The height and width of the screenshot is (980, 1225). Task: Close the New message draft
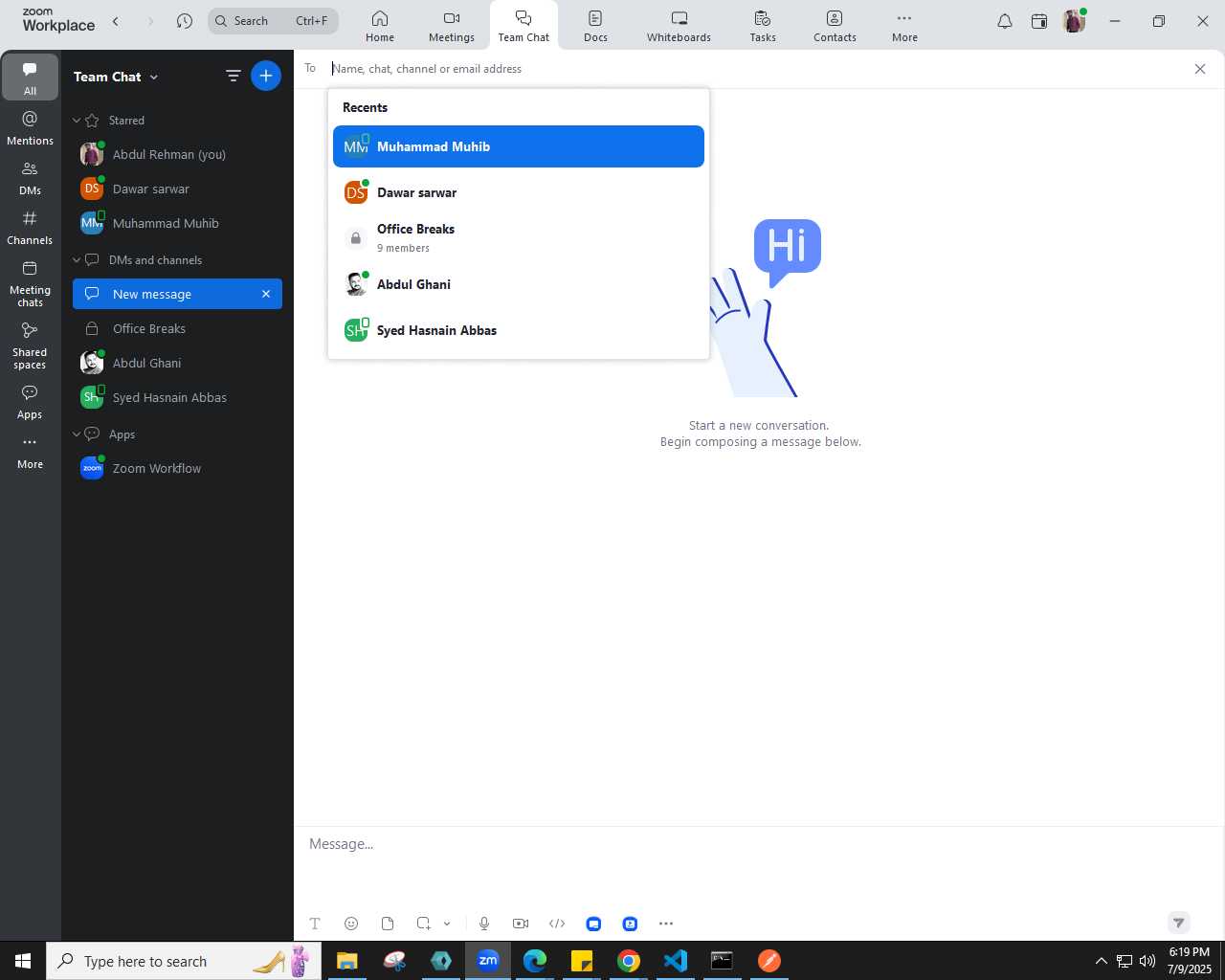266,294
